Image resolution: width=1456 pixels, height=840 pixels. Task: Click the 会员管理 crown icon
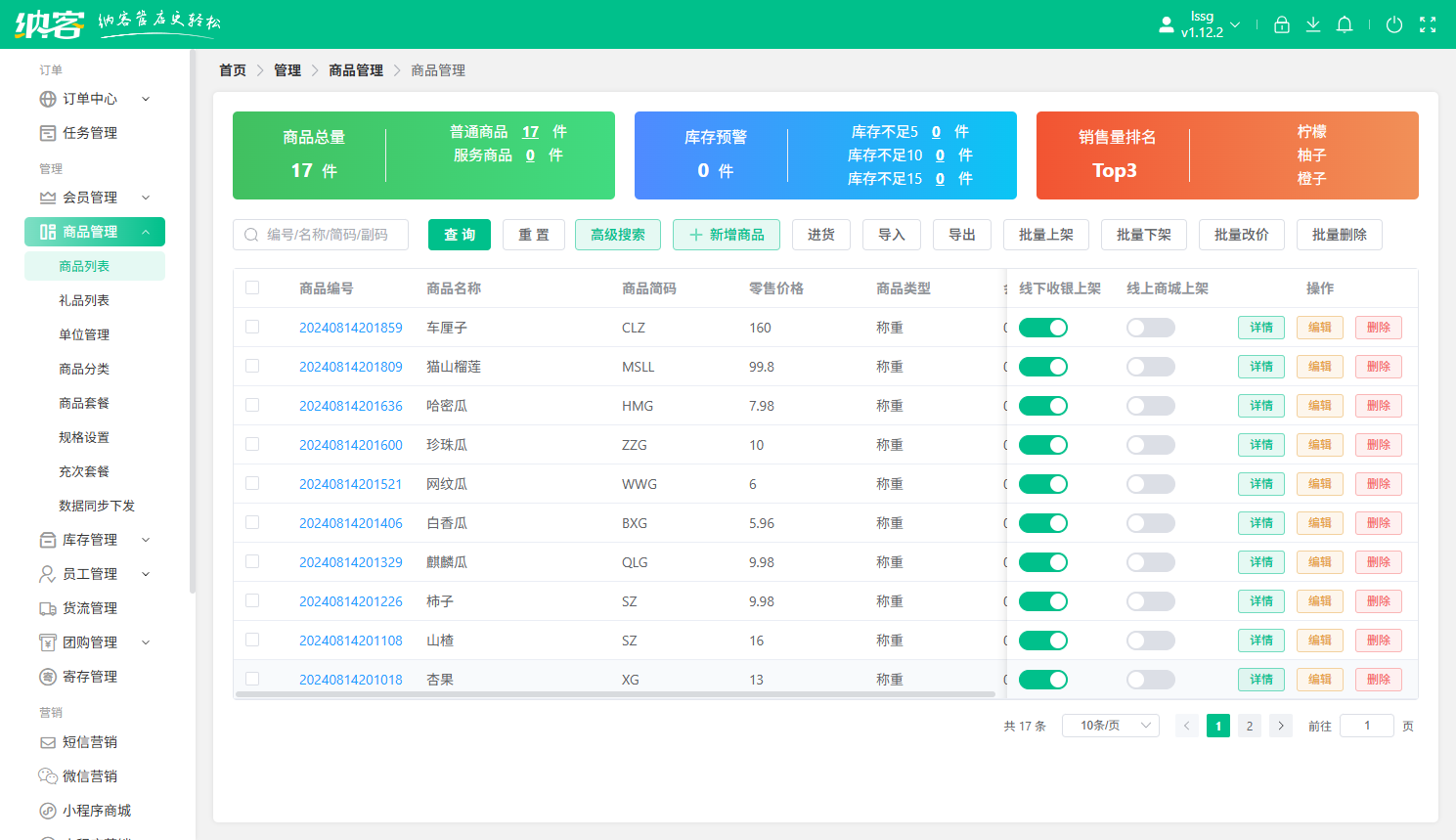click(48, 198)
